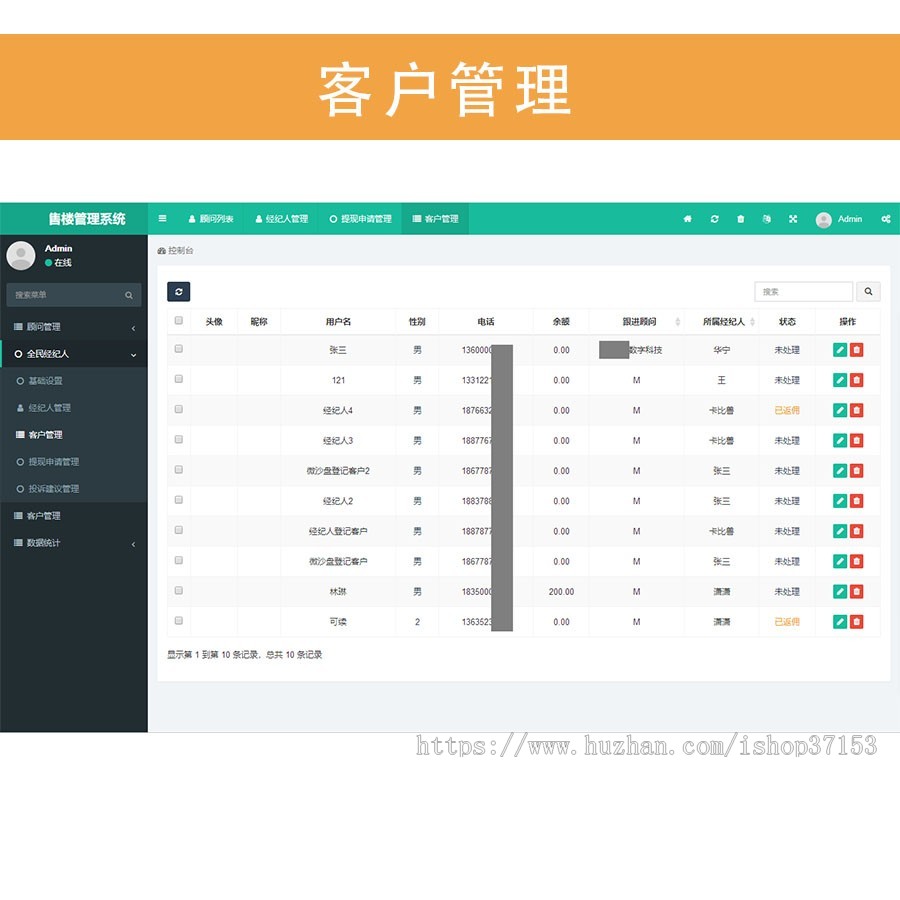Check the checkbox on the 张三 row
The image size is (900, 900).
(x=178, y=350)
